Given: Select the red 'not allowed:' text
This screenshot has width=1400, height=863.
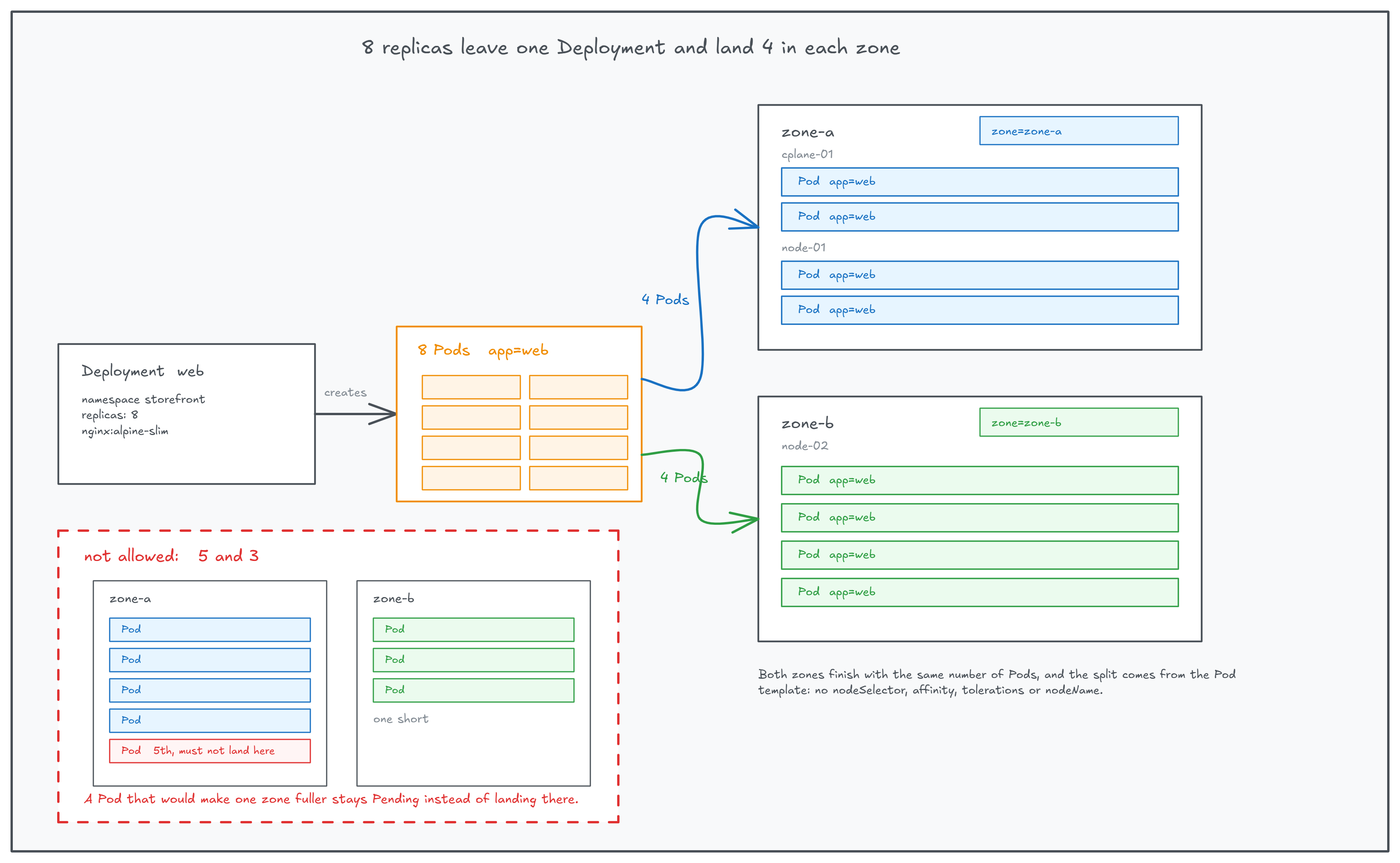Looking at the screenshot, I should click(x=131, y=556).
